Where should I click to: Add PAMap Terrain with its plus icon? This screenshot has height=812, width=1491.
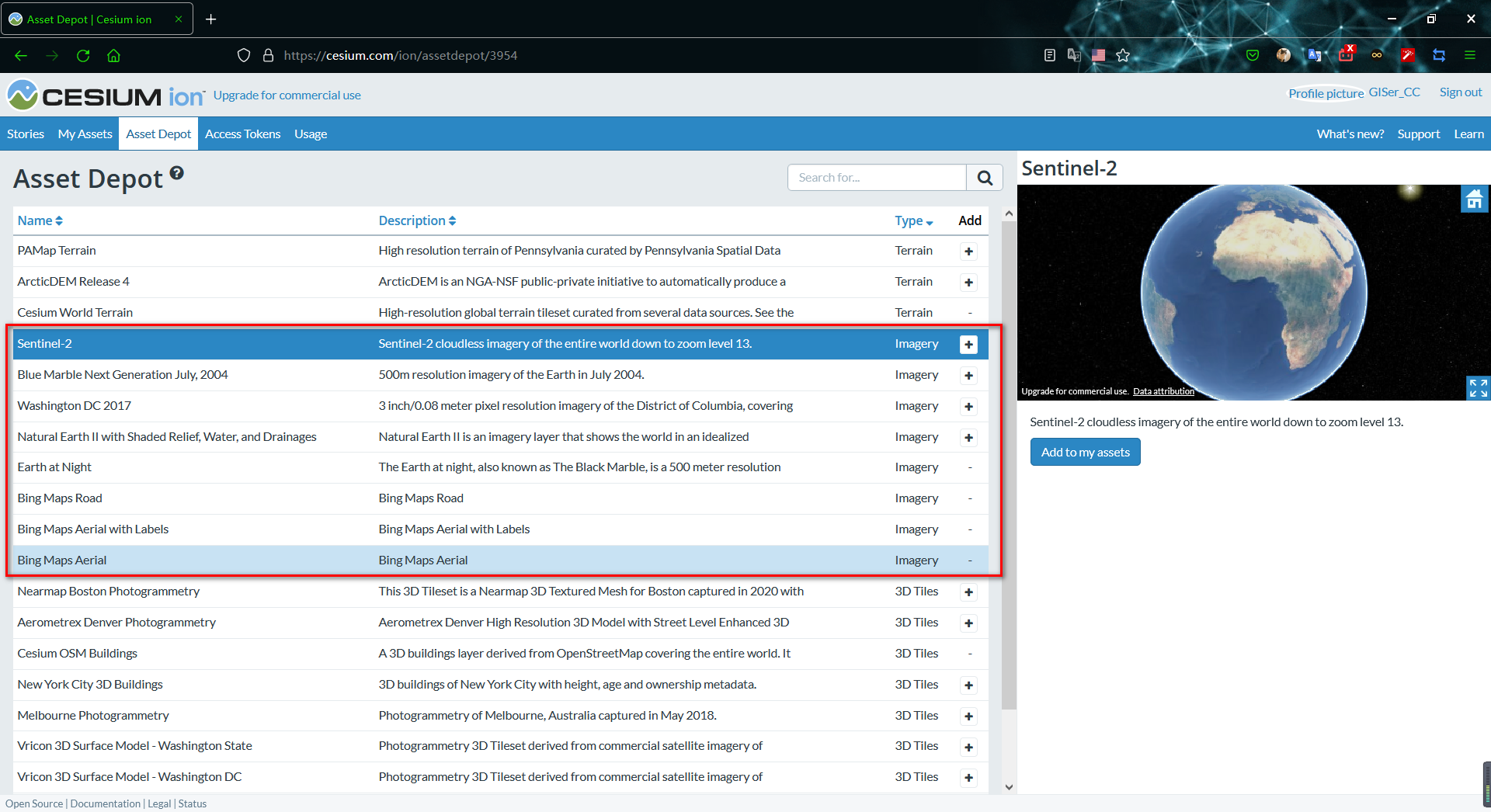tap(968, 252)
